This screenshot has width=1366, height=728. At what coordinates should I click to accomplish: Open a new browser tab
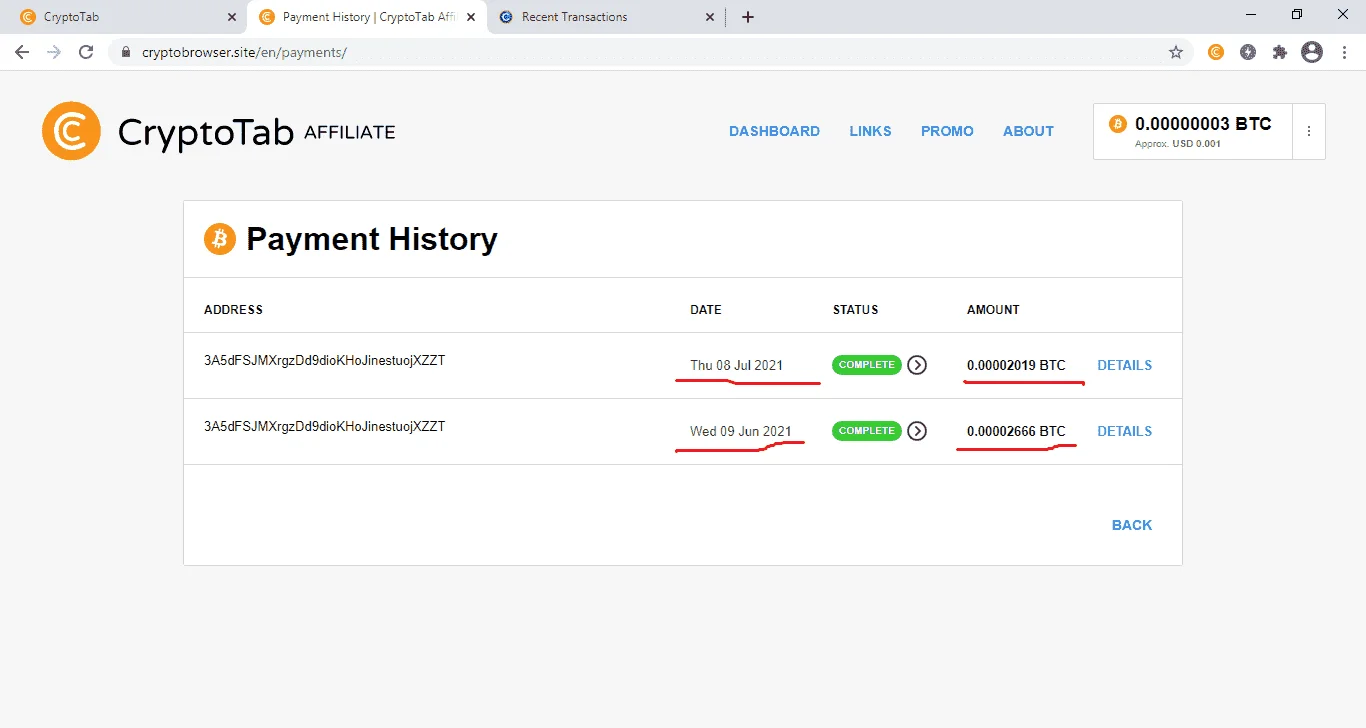click(x=748, y=17)
